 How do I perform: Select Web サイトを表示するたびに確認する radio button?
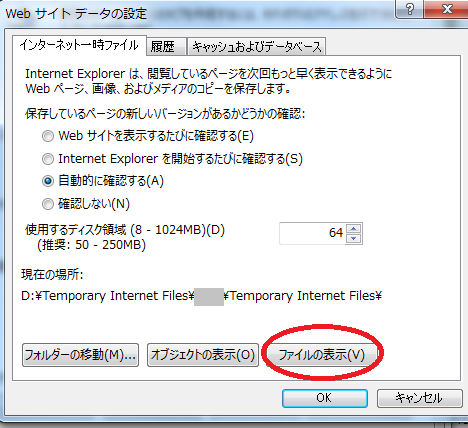(x=48, y=136)
